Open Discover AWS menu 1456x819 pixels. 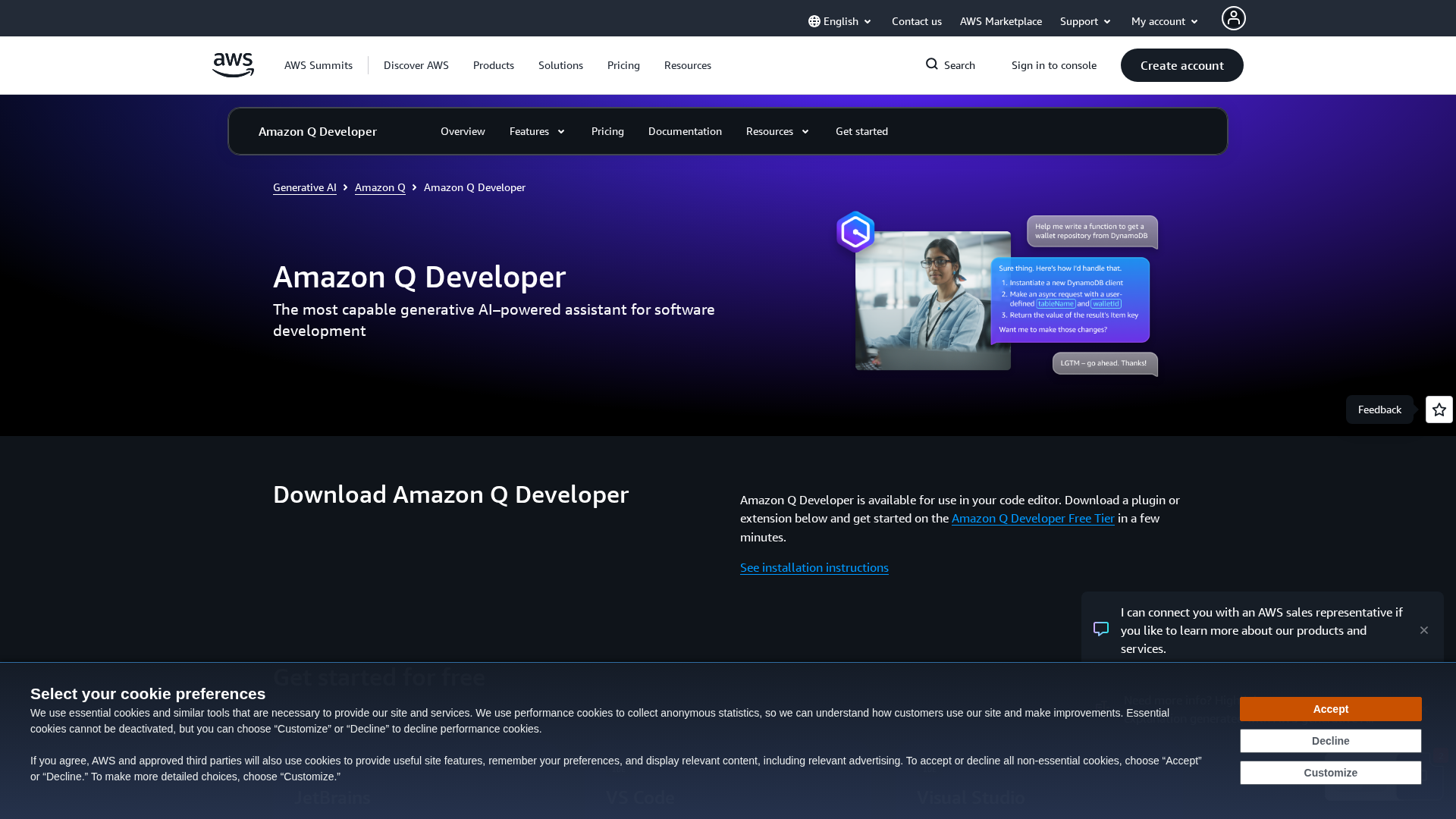[x=416, y=65]
